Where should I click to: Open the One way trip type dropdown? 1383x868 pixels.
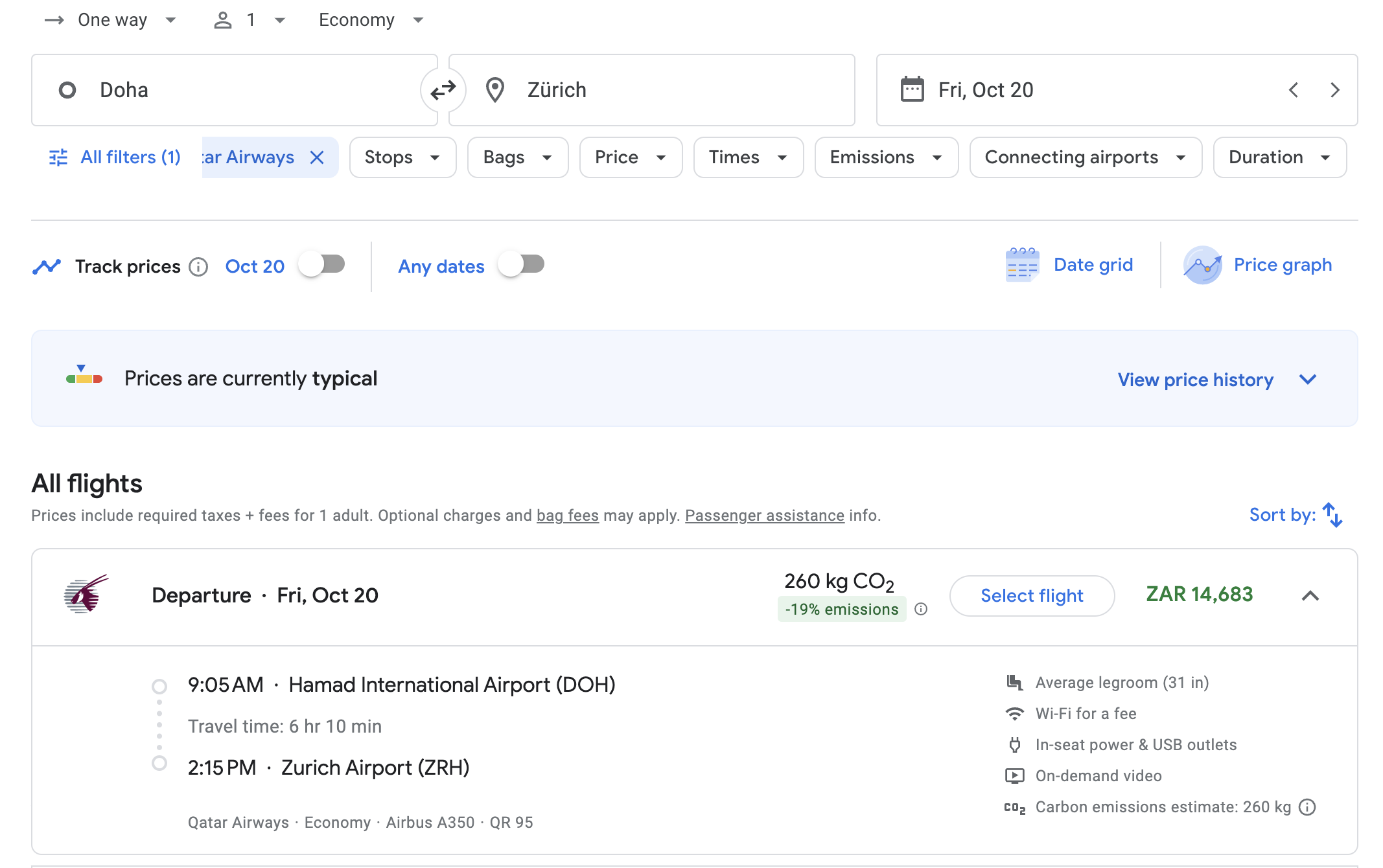coord(110,20)
